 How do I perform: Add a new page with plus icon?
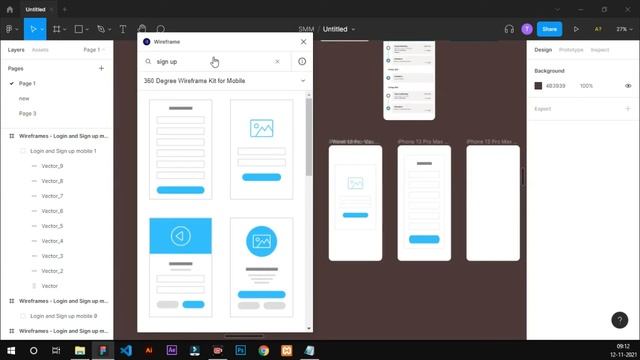point(101,68)
